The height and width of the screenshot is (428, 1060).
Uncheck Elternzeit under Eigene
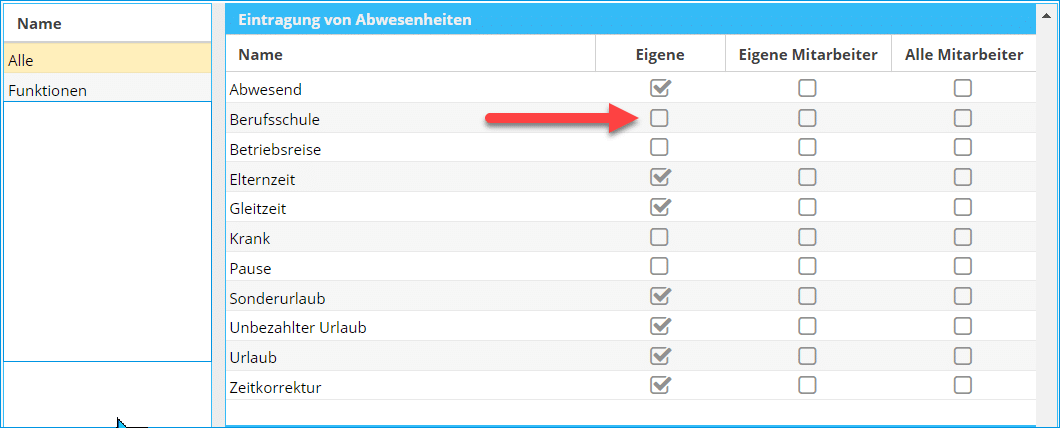pyautogui.click(x=660, y=178)
